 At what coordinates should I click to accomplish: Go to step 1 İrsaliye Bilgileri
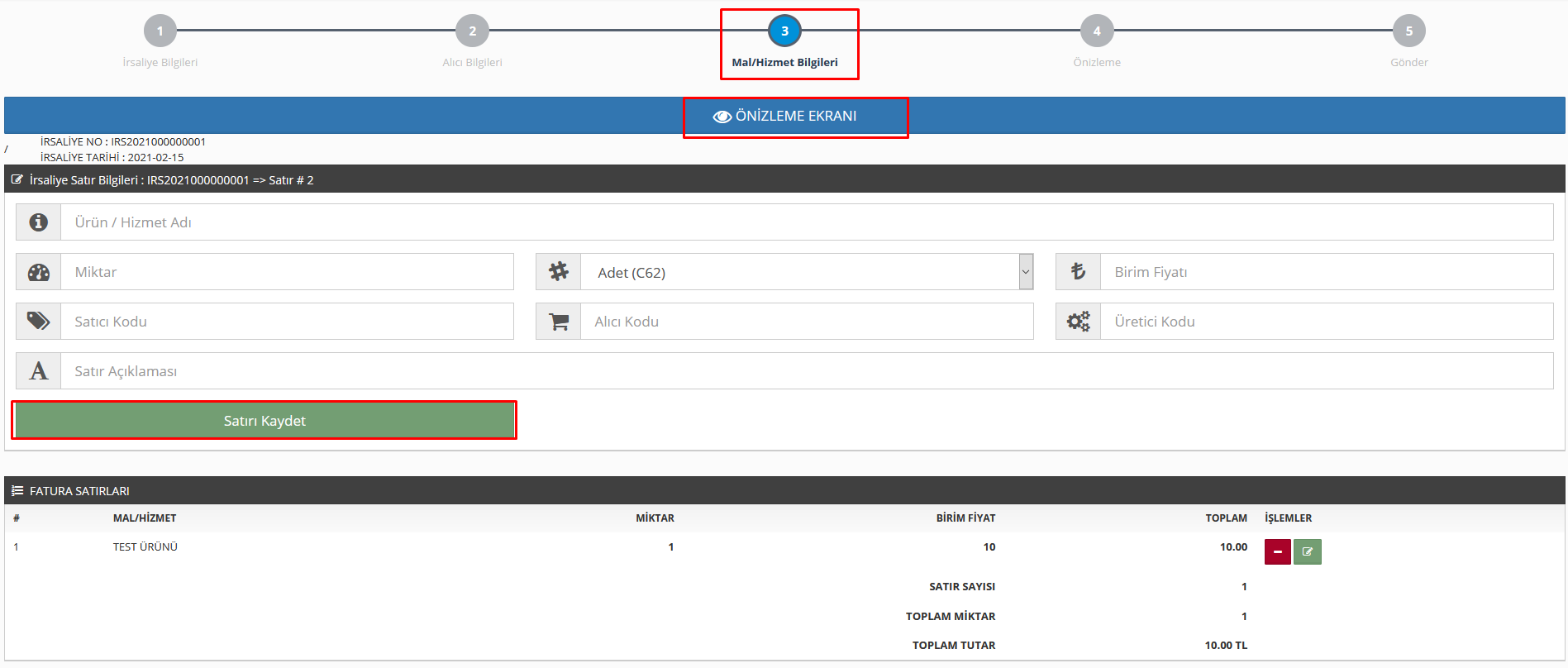click(x=160, y=31)
